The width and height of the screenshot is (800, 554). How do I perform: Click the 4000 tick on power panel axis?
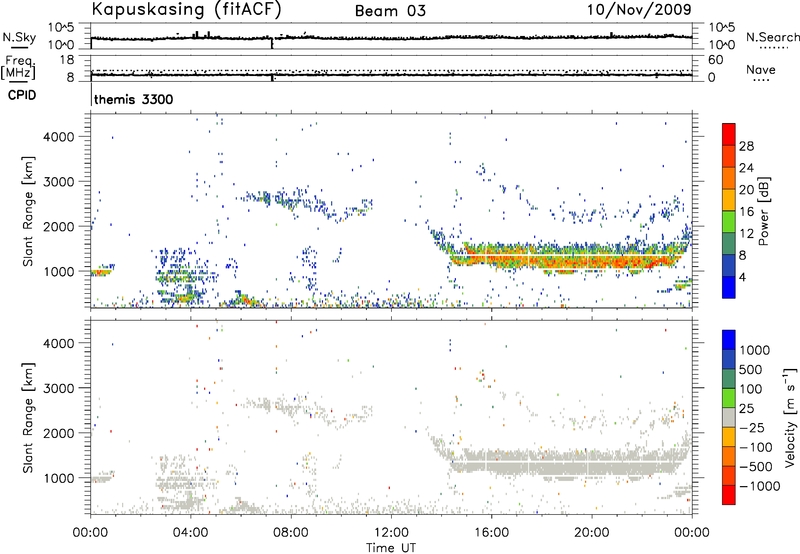(58, 137)
